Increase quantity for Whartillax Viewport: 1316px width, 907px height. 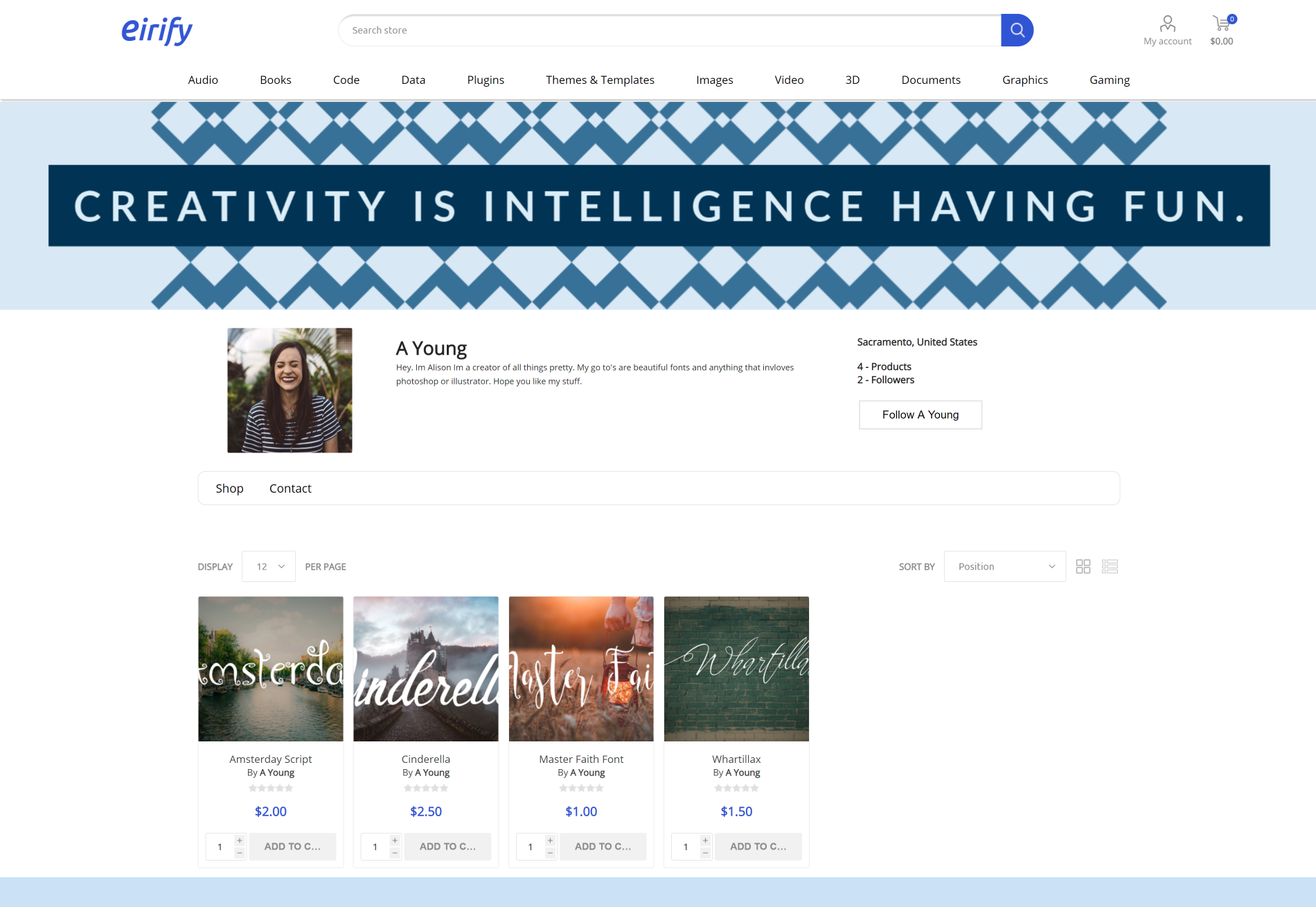tap(705, 840)
